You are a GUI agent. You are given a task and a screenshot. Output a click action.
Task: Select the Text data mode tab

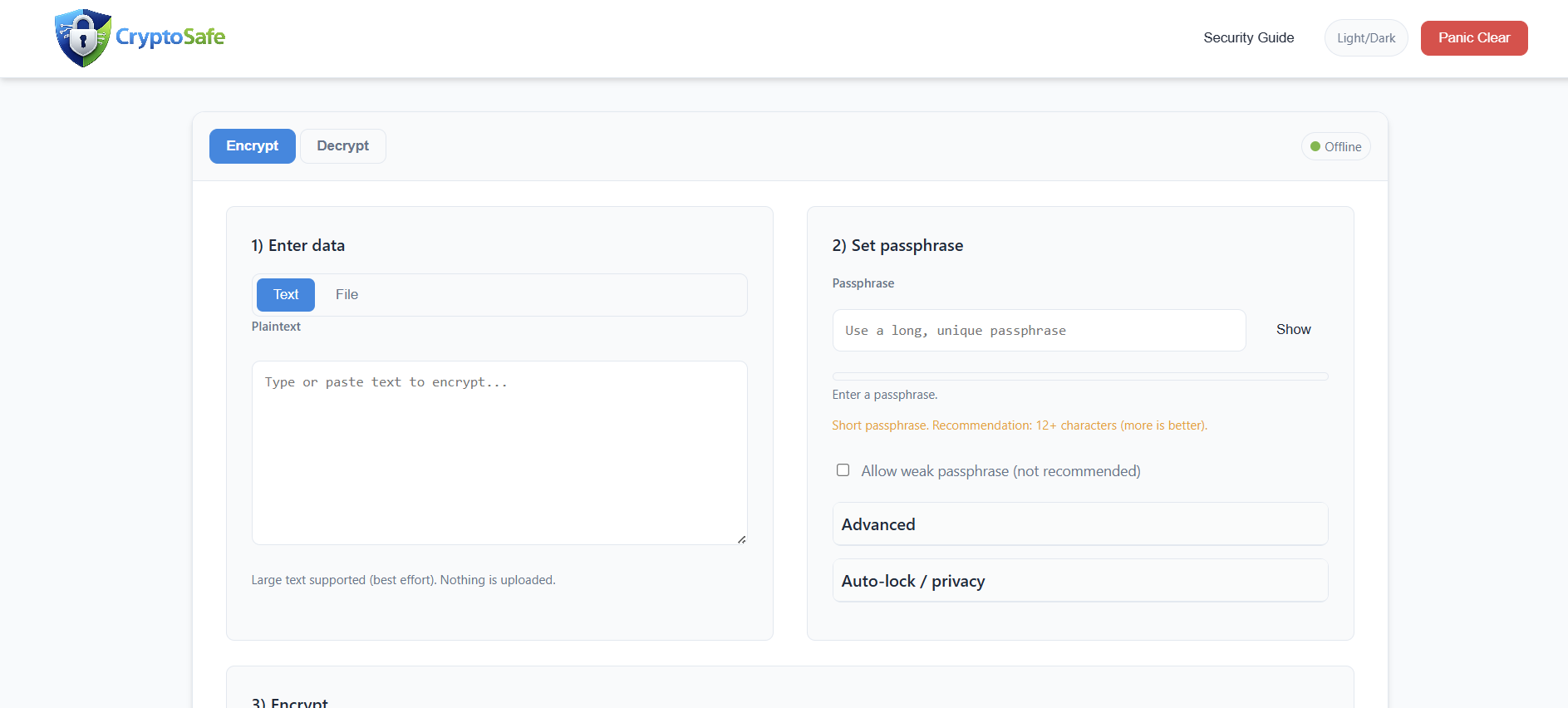[x=285, y=295]
